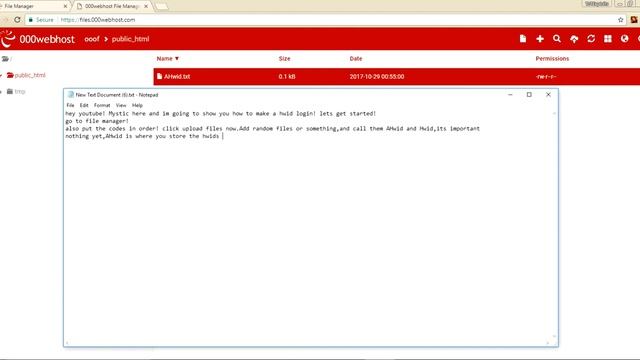
Task: Click the ooof breadcrumb link
Action: (92, 39)
